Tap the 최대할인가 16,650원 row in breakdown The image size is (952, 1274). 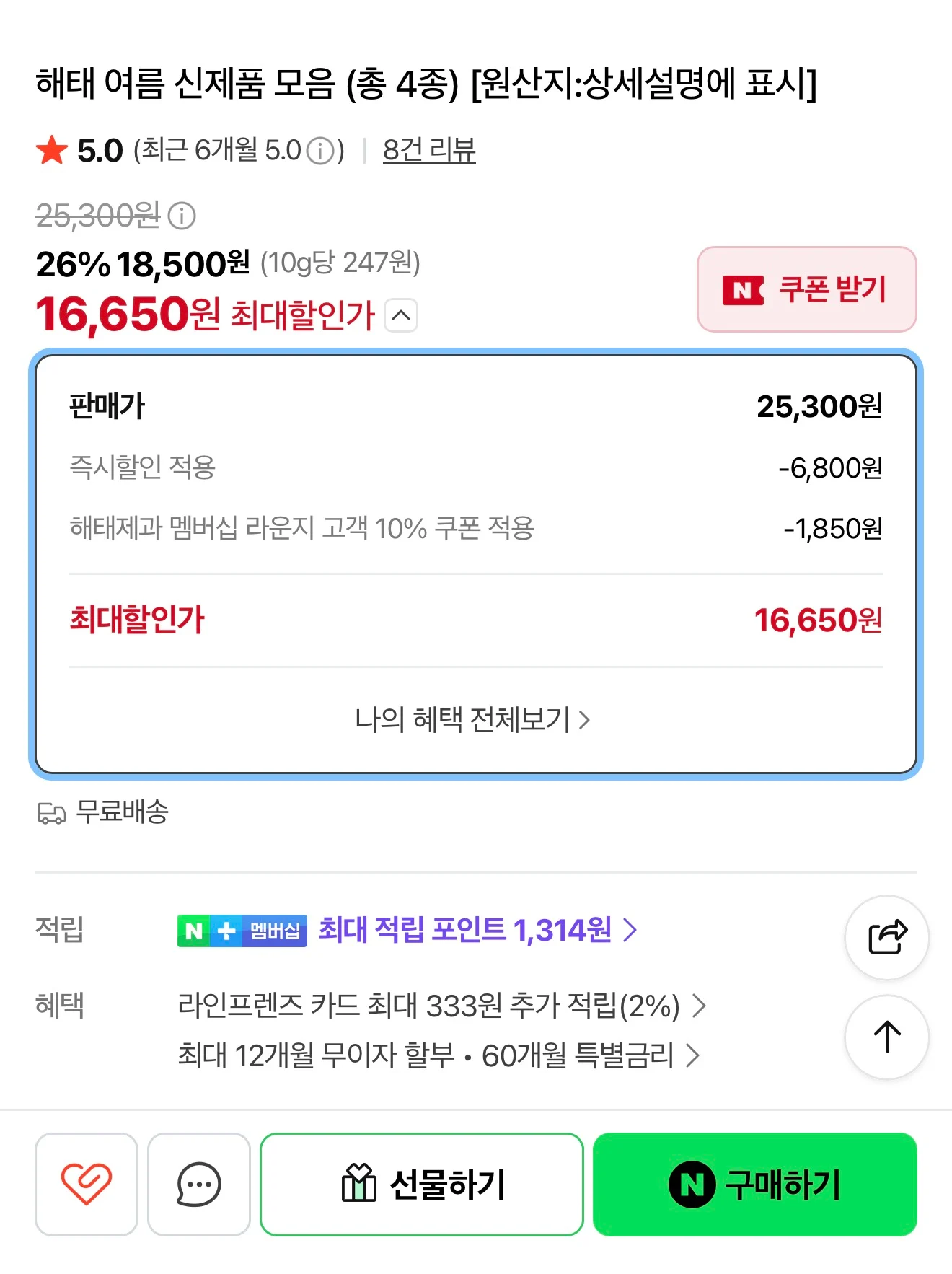[x=476, y=620]
